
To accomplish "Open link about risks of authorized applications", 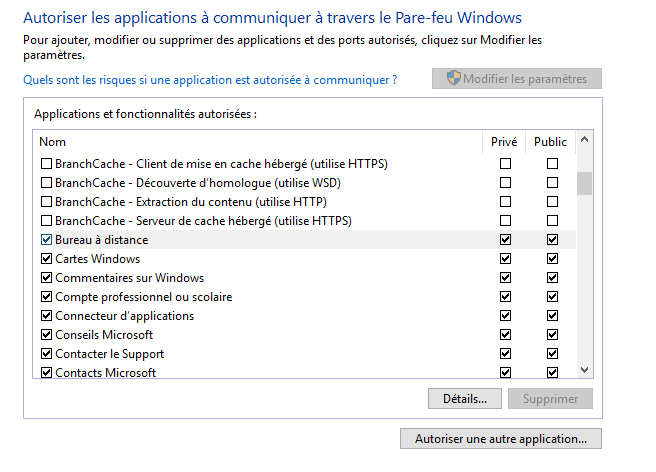I will (210, 80).
